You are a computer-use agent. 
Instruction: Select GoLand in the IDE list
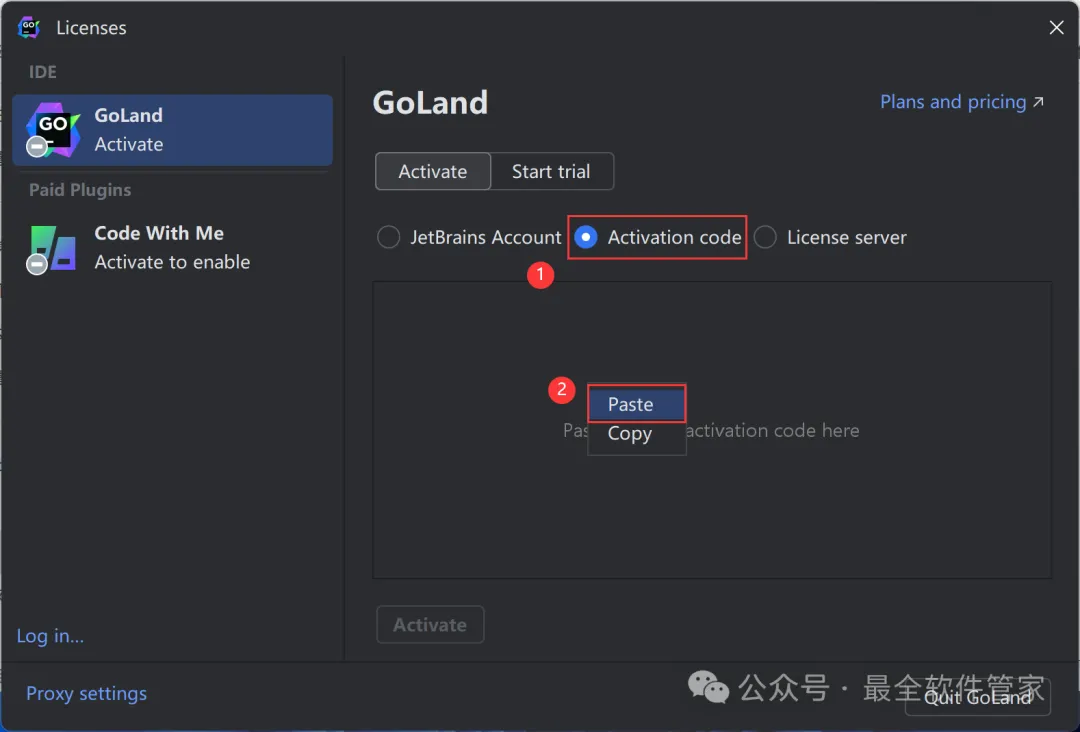(x=172, y=130)
